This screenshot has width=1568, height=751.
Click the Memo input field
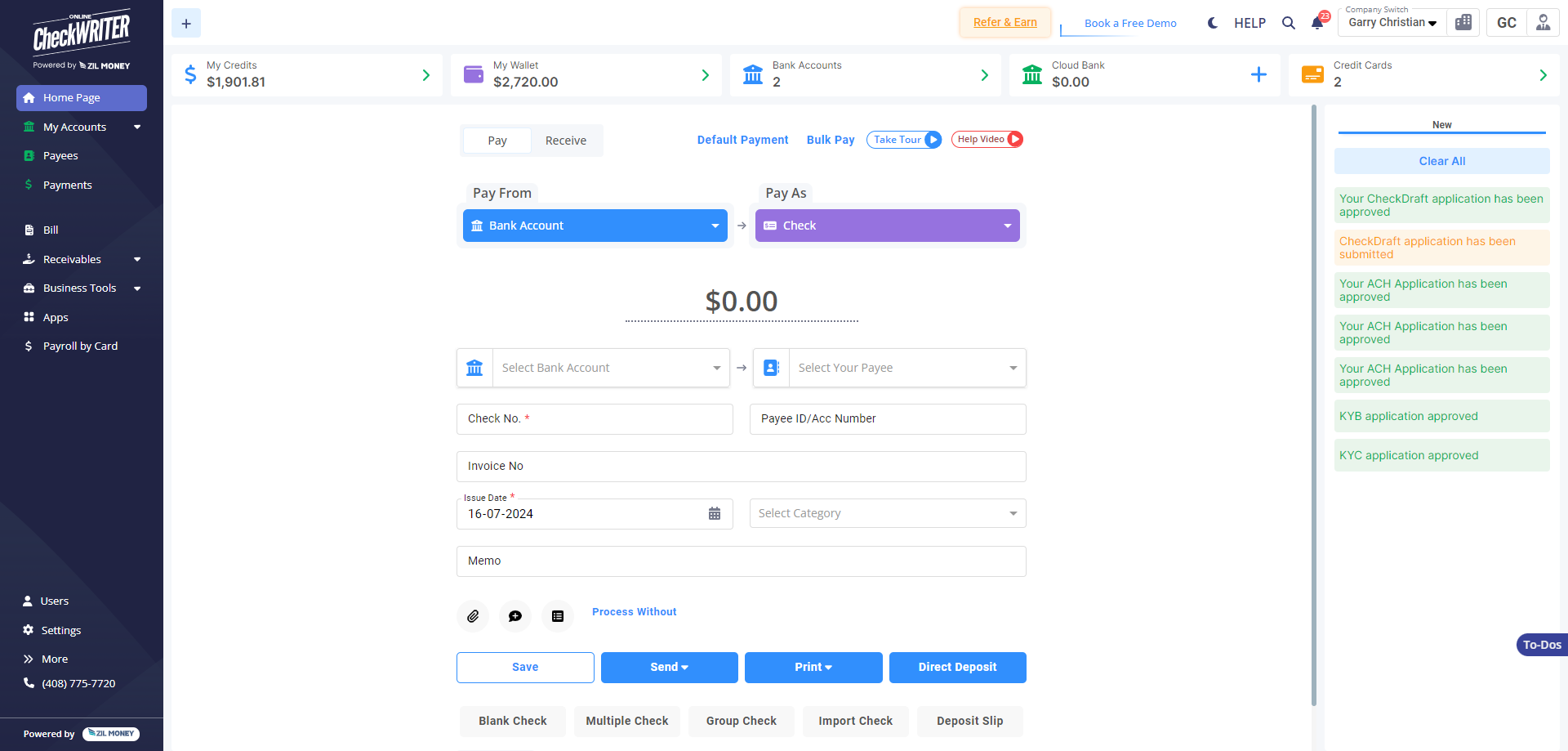click(x=741, y=561)
